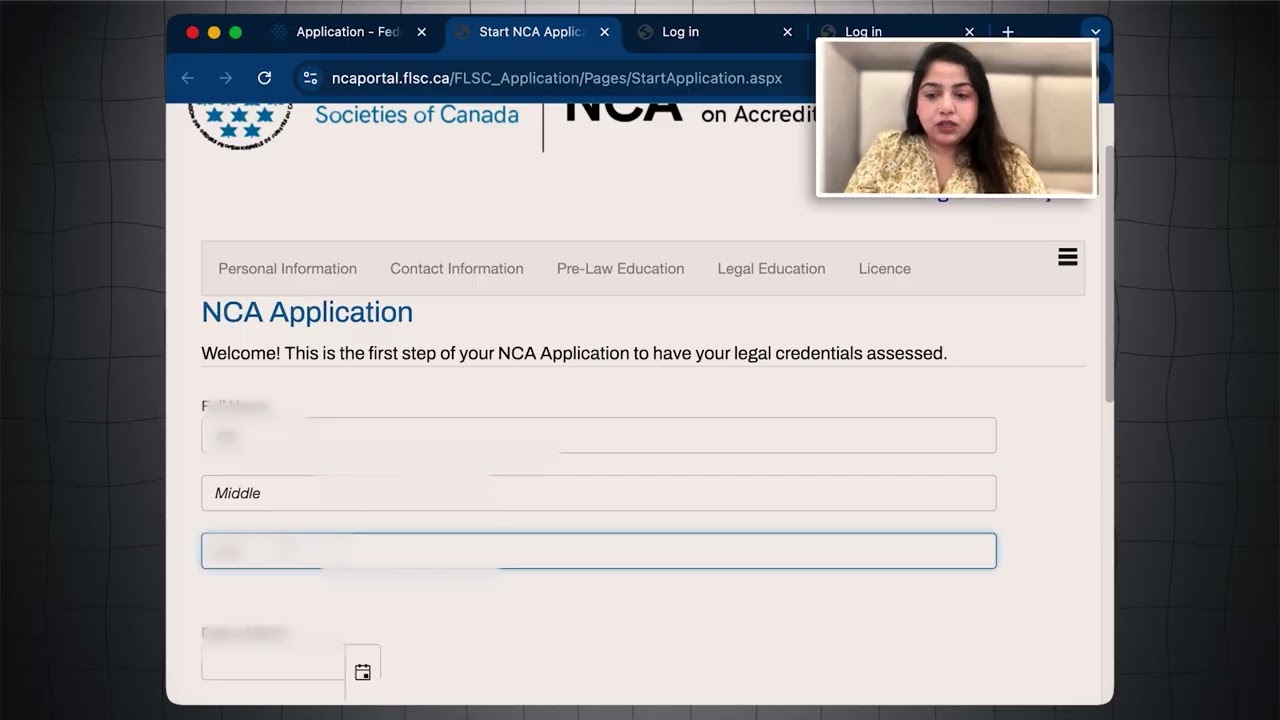
Task: Open the Pre-Law Education section
Action: pyautogui.click(x=621, y=268)
